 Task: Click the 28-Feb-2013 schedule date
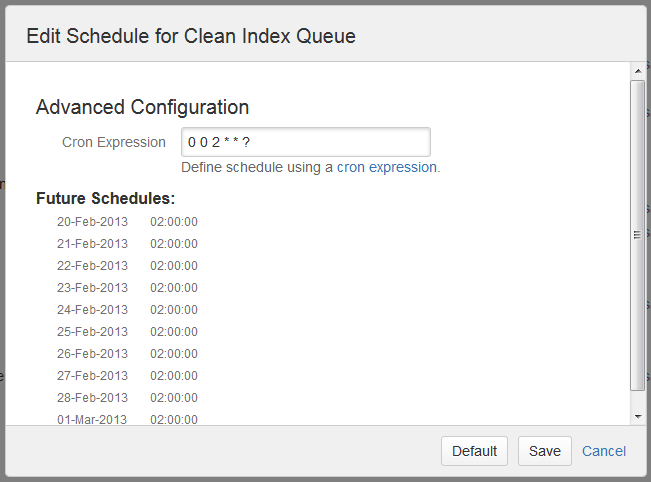[92, 398]
